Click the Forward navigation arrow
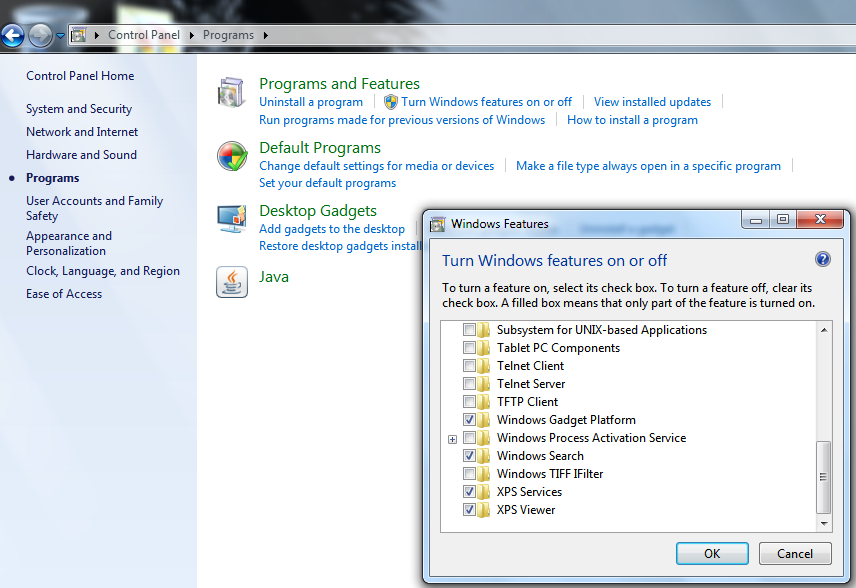Viewport: 856px width, 588px height. (x=40, y=36)
